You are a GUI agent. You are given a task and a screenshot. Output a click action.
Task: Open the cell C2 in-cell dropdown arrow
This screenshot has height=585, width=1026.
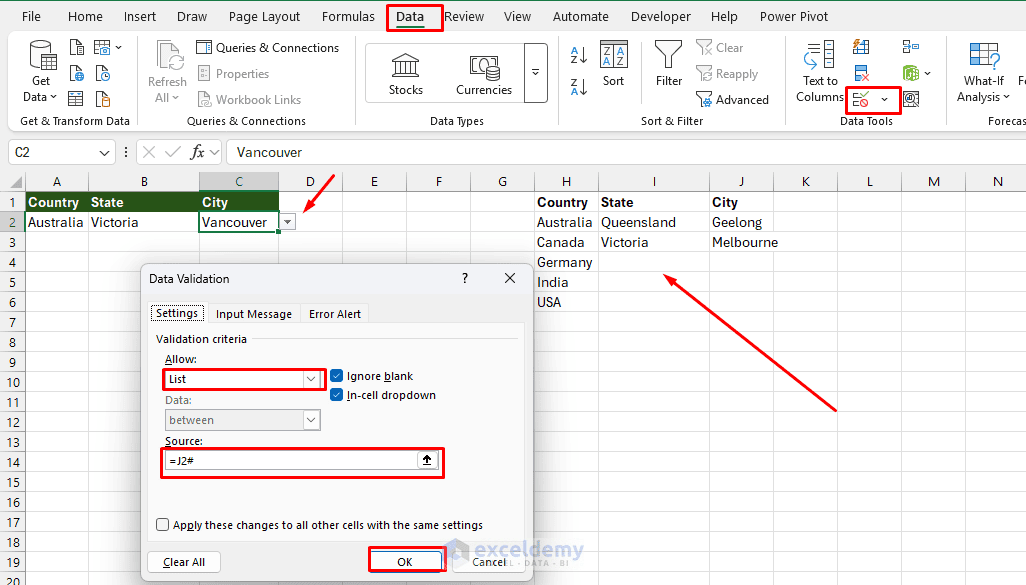pos(288,222)
